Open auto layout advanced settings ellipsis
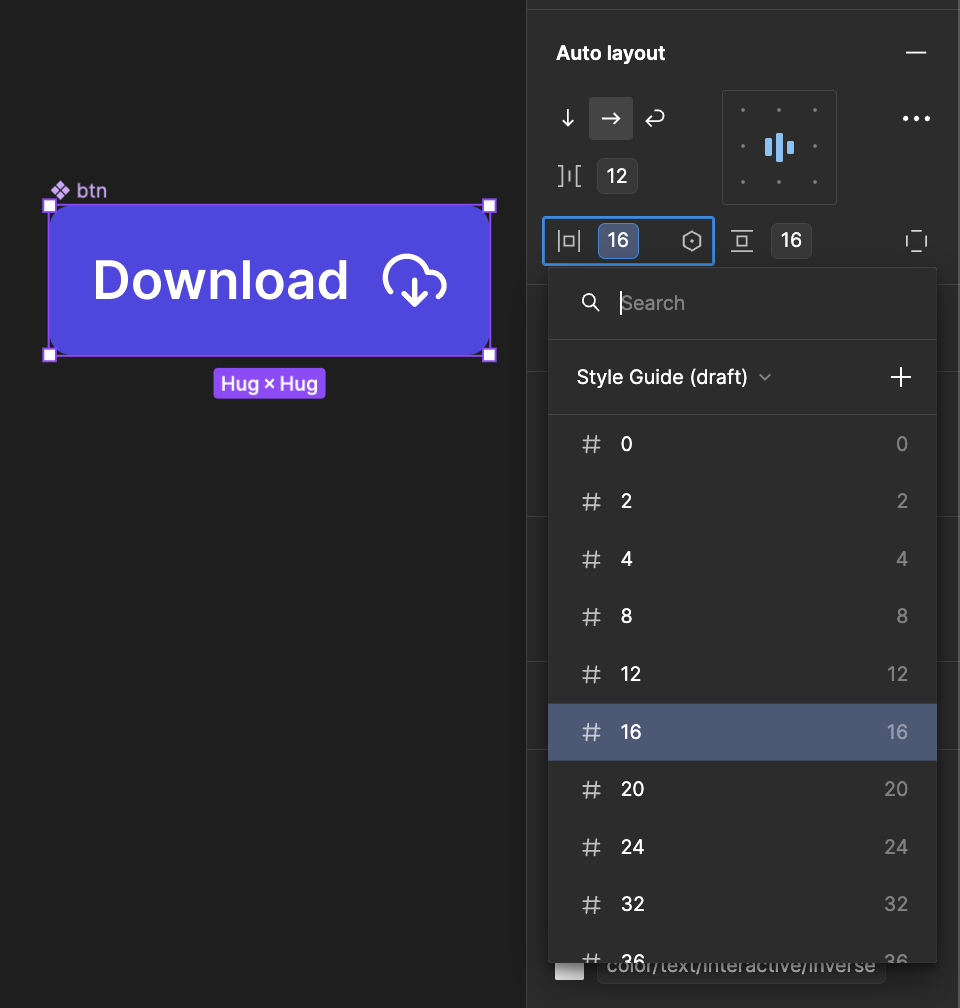 click(916, 118)
